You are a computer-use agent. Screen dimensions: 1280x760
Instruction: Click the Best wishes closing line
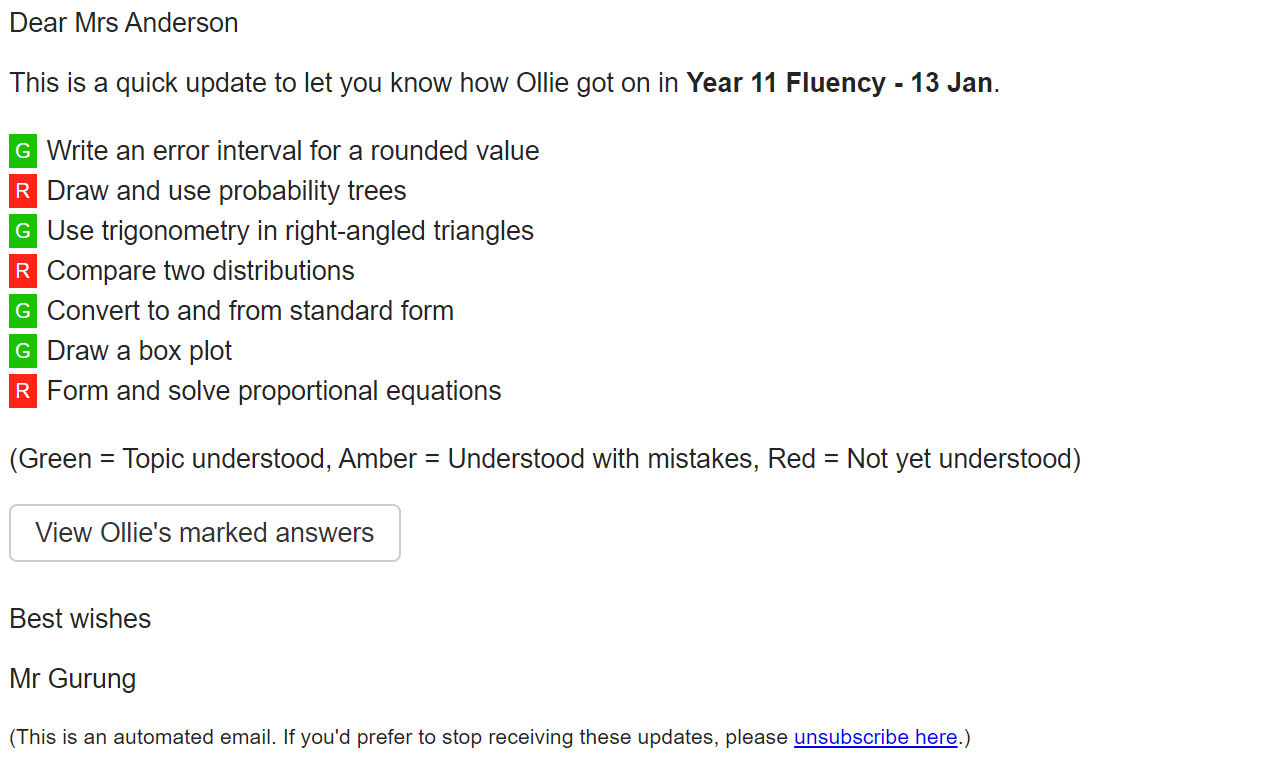[x=80, y=618]
